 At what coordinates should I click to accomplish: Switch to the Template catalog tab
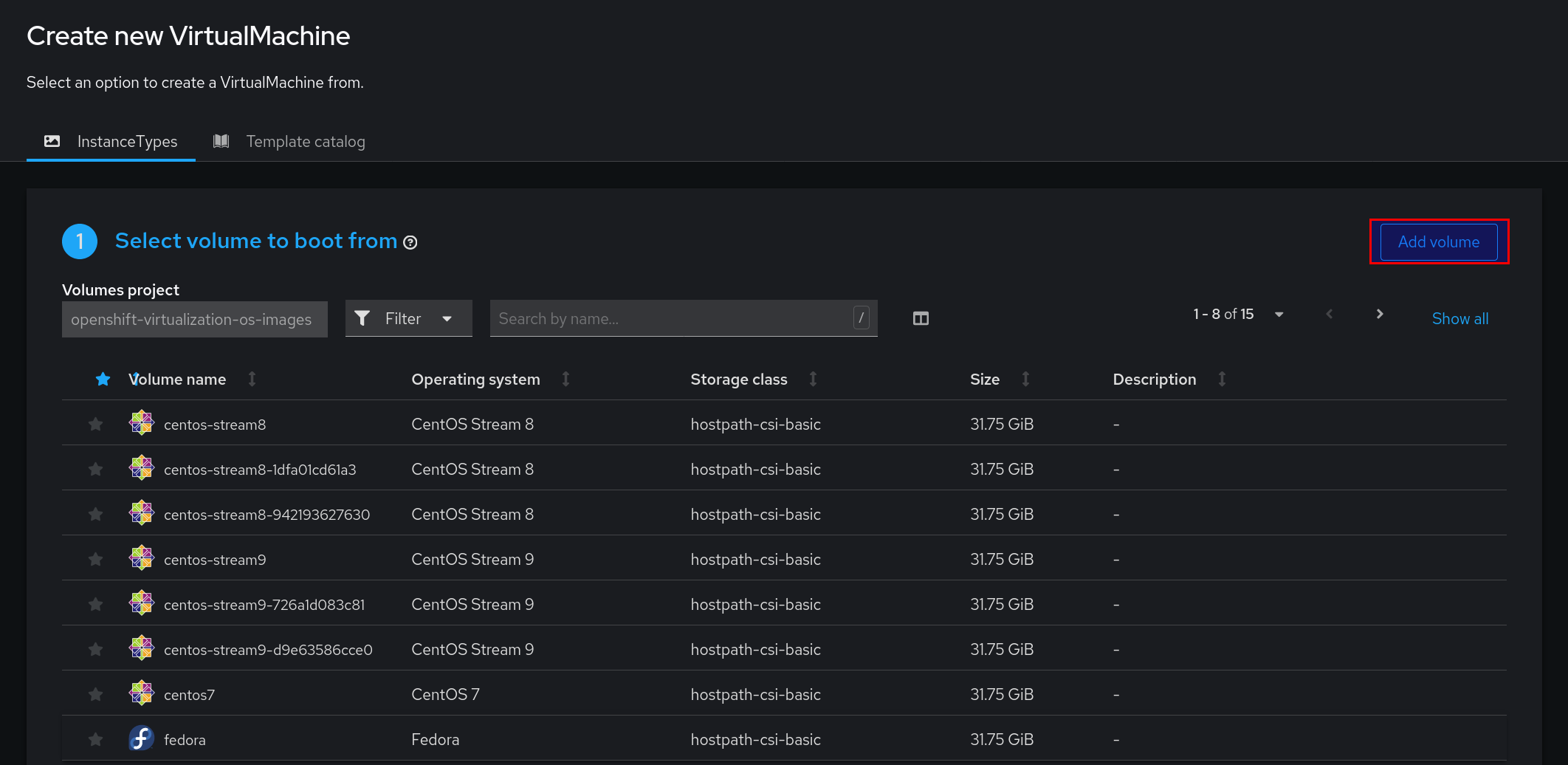tap(306, 141)
